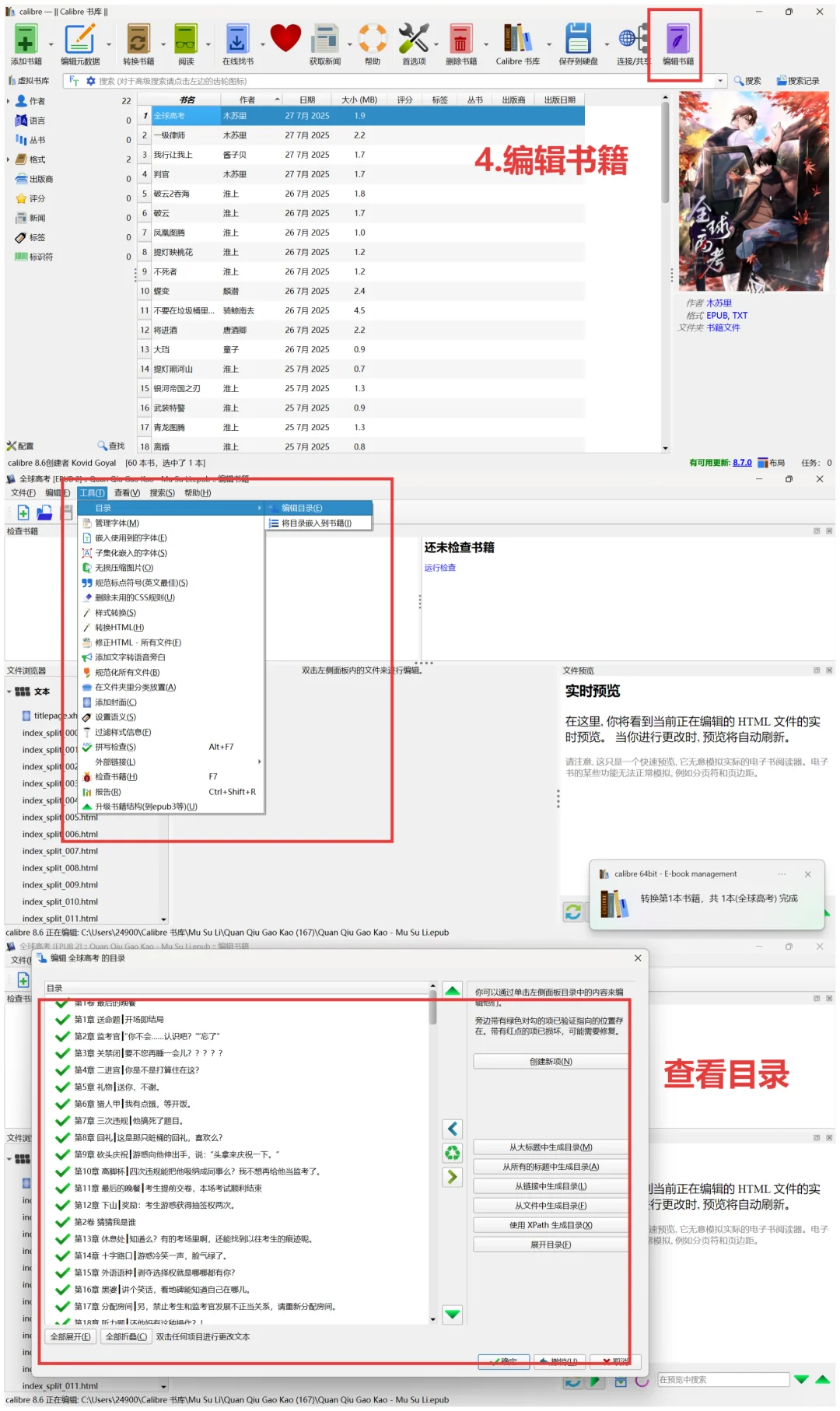Open the Remove books dropdown arrow
840x1411 pixels.
coord(486,44)
